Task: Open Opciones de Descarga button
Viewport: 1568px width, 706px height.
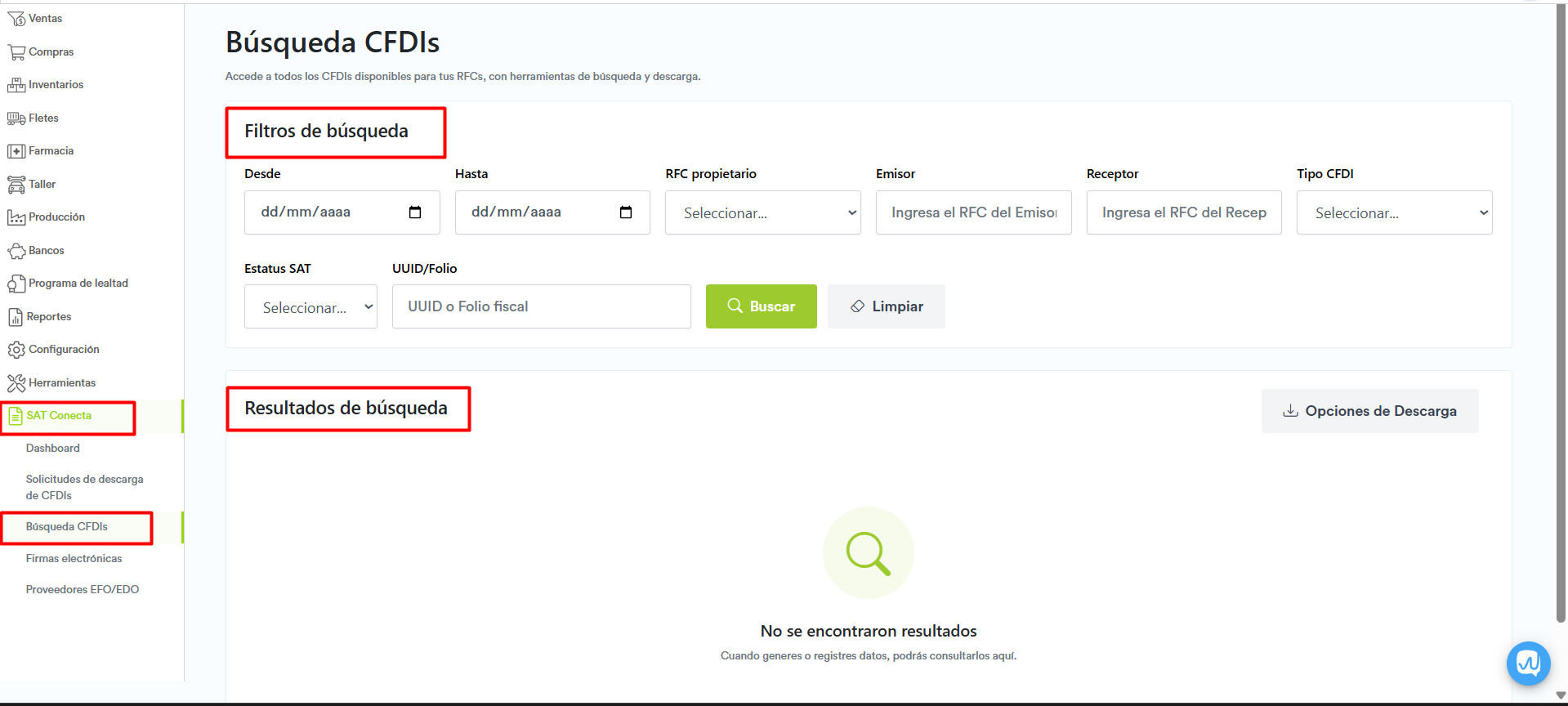Action: tap(1369, 411)
